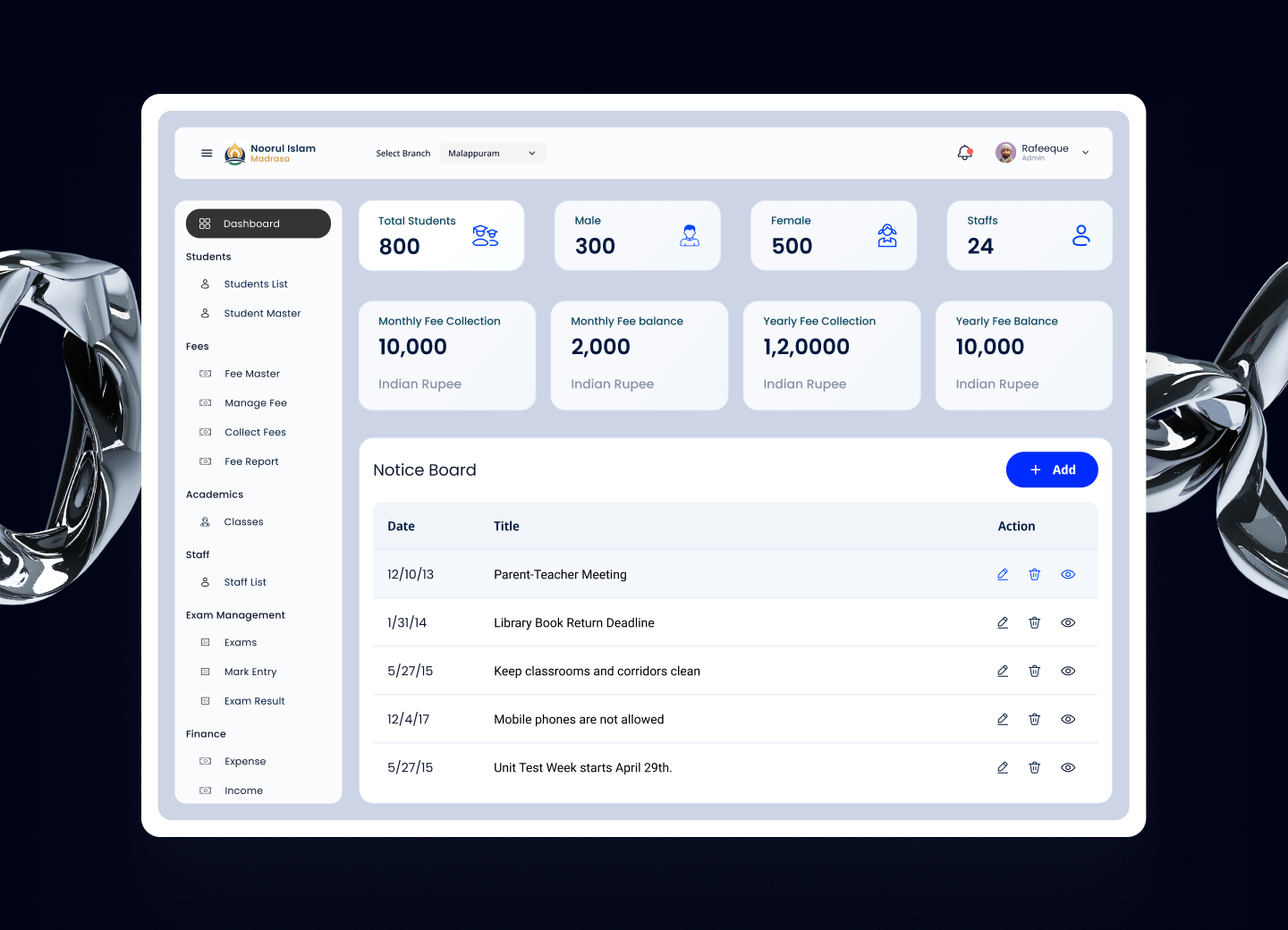Screen dimensions: 1288x930
Task: Click the notification bell icon
Action: click(x=964, y=152)
